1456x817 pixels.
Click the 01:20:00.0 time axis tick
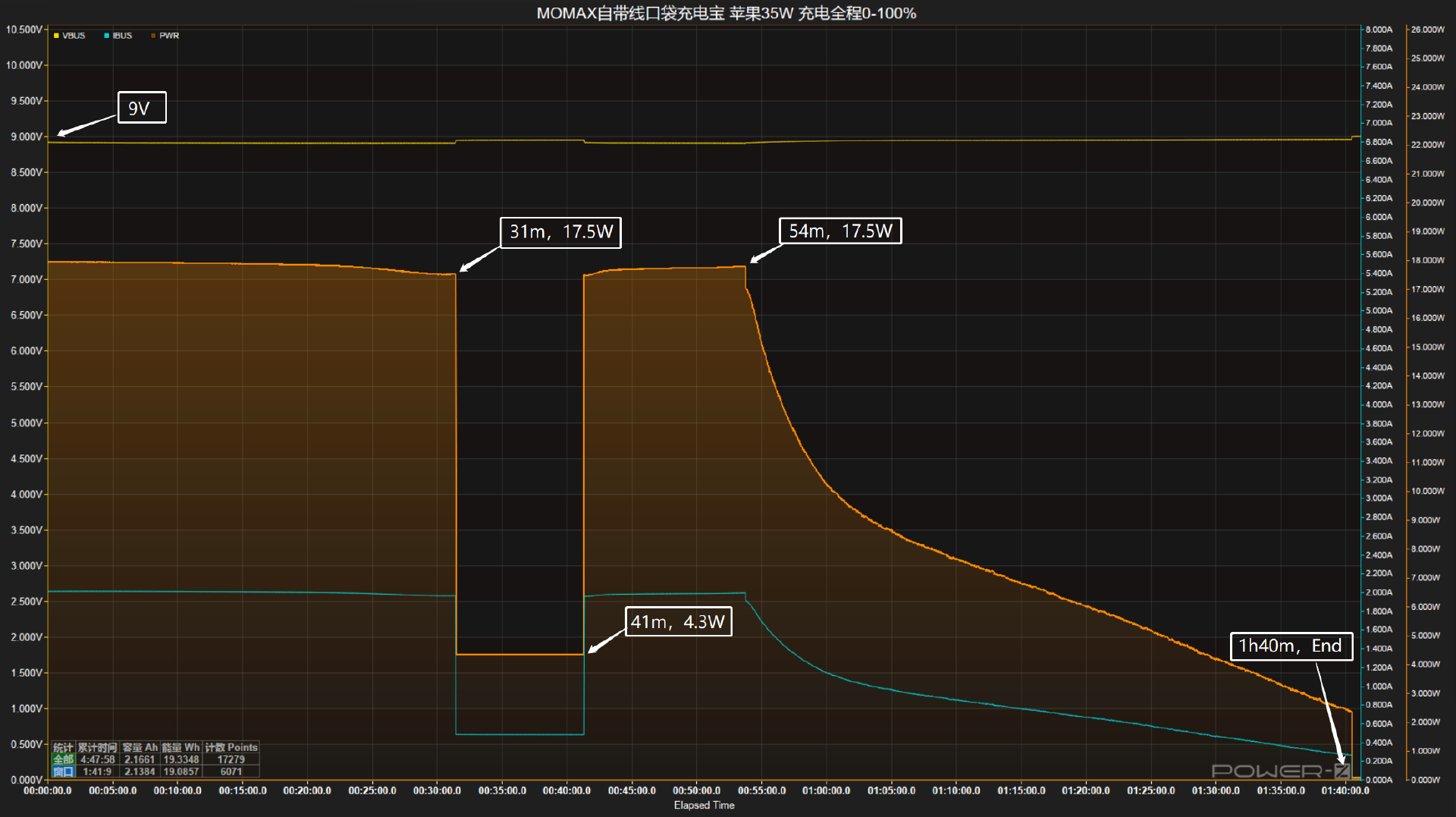coord(1086,790)
